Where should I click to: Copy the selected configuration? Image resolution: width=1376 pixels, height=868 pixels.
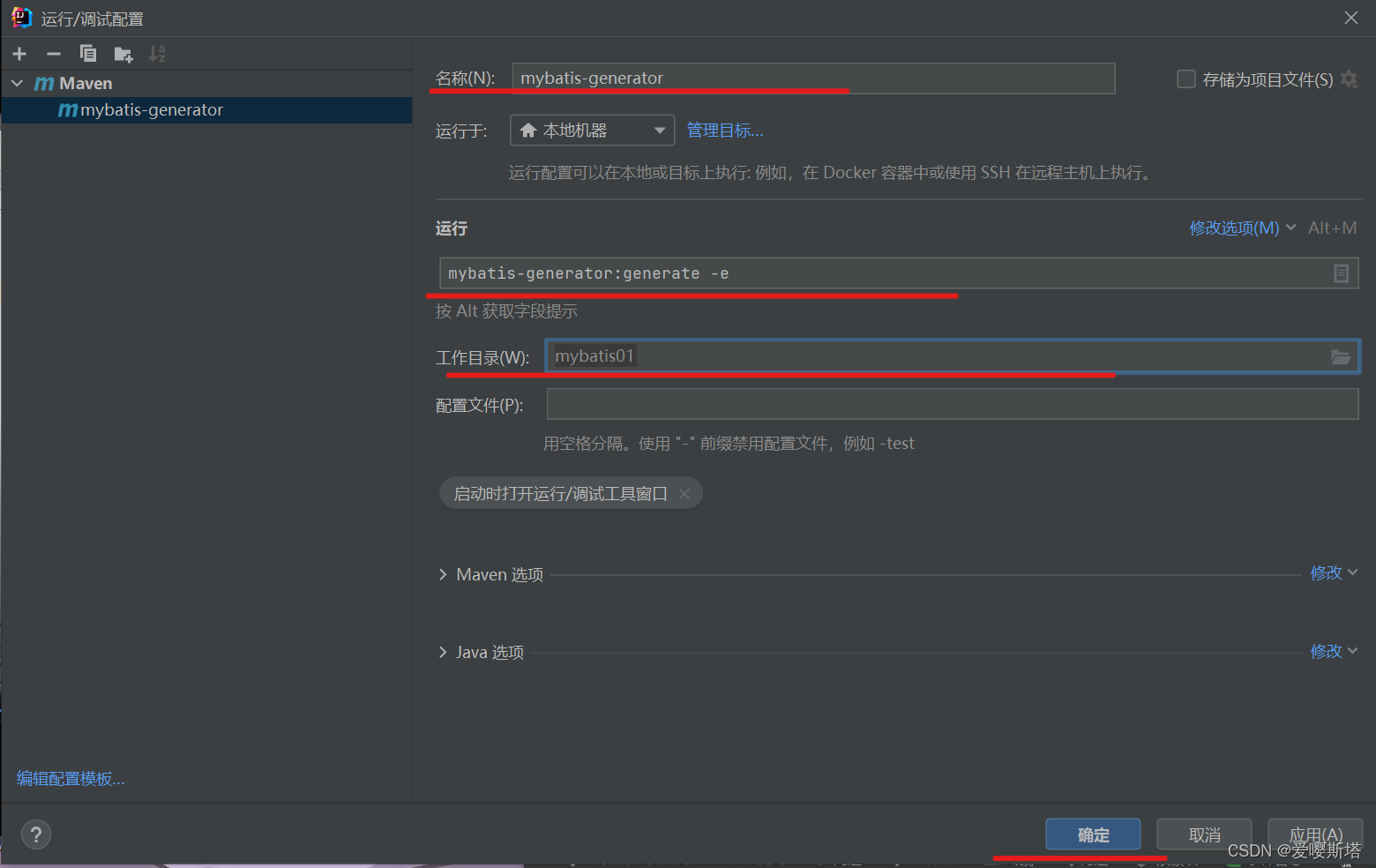(x=88, y=54)
